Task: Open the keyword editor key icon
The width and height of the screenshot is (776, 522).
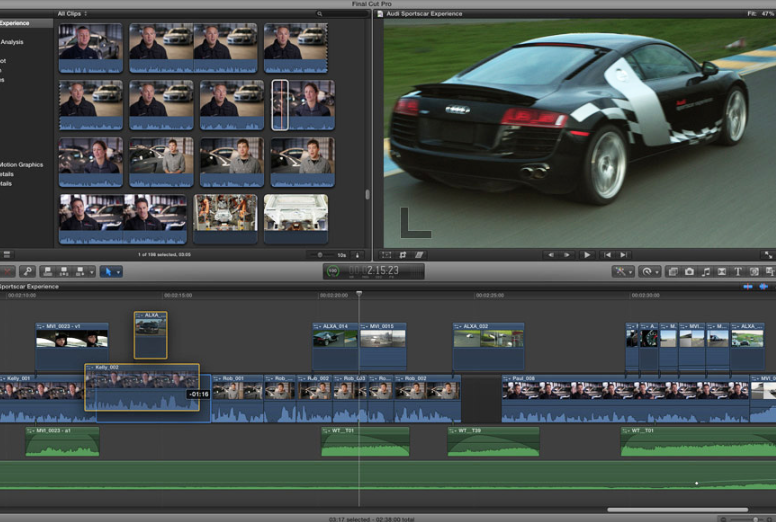Action: (28, 271)
